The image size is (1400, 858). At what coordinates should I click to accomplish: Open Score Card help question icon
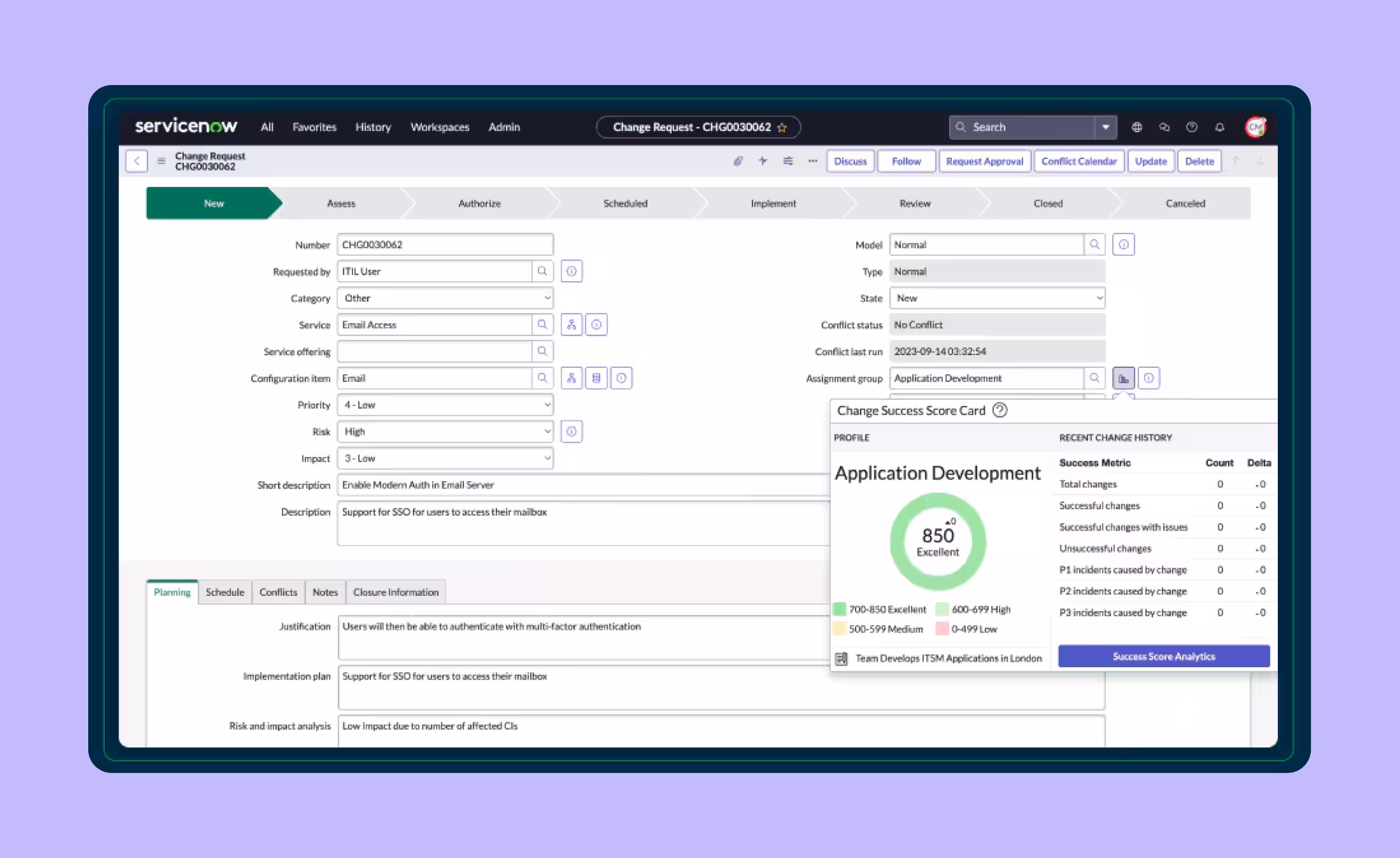[x=1000, y=410]
